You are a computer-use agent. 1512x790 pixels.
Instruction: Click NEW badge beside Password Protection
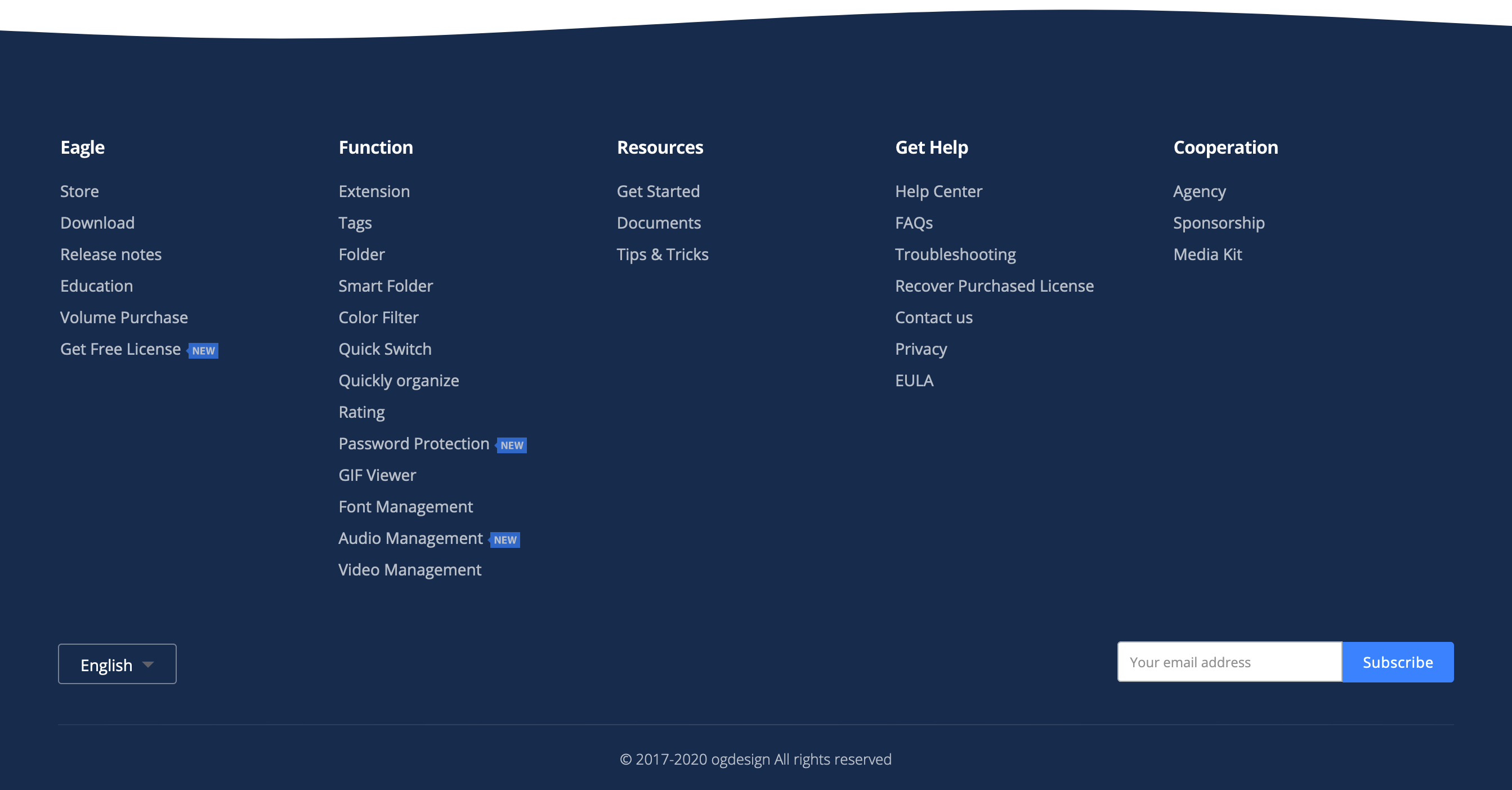point(511,445)
